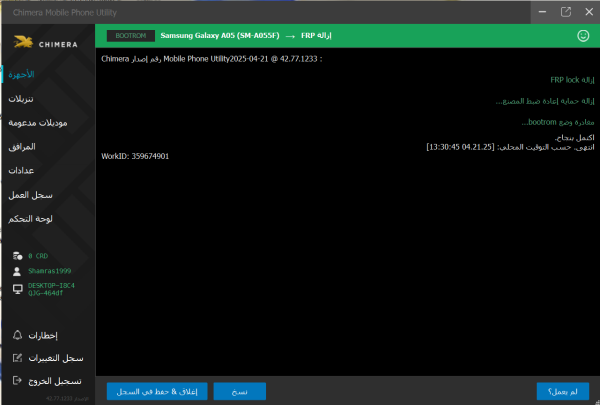Minimize the Chimera window
This screenshot has height=405, width=600.
[542, 12]
